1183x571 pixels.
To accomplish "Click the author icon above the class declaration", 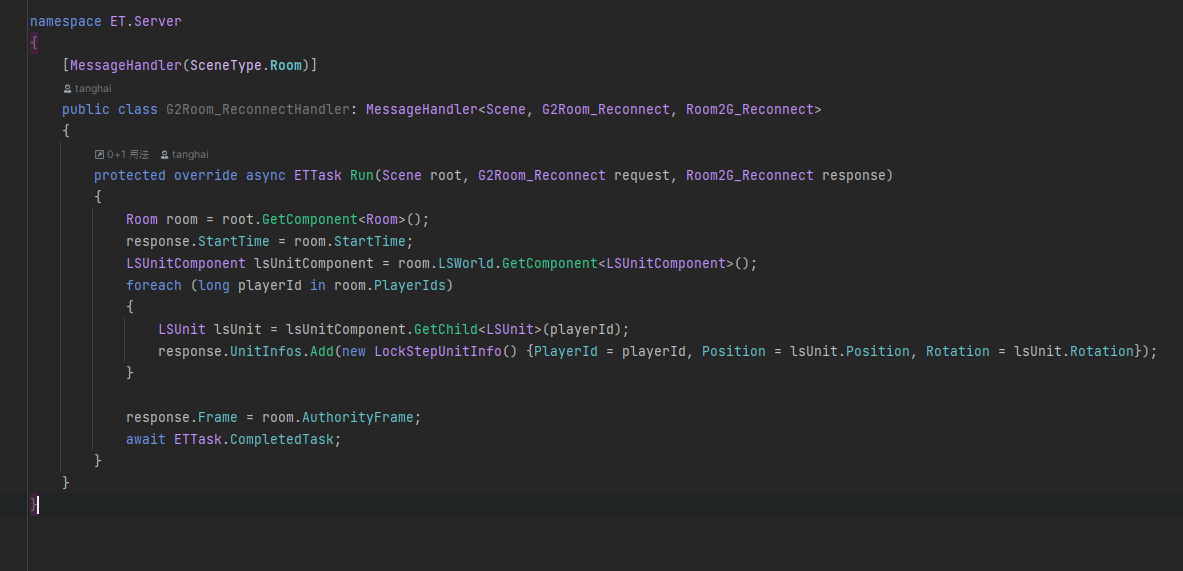I will pyautogui.click(x=68, y=88).
